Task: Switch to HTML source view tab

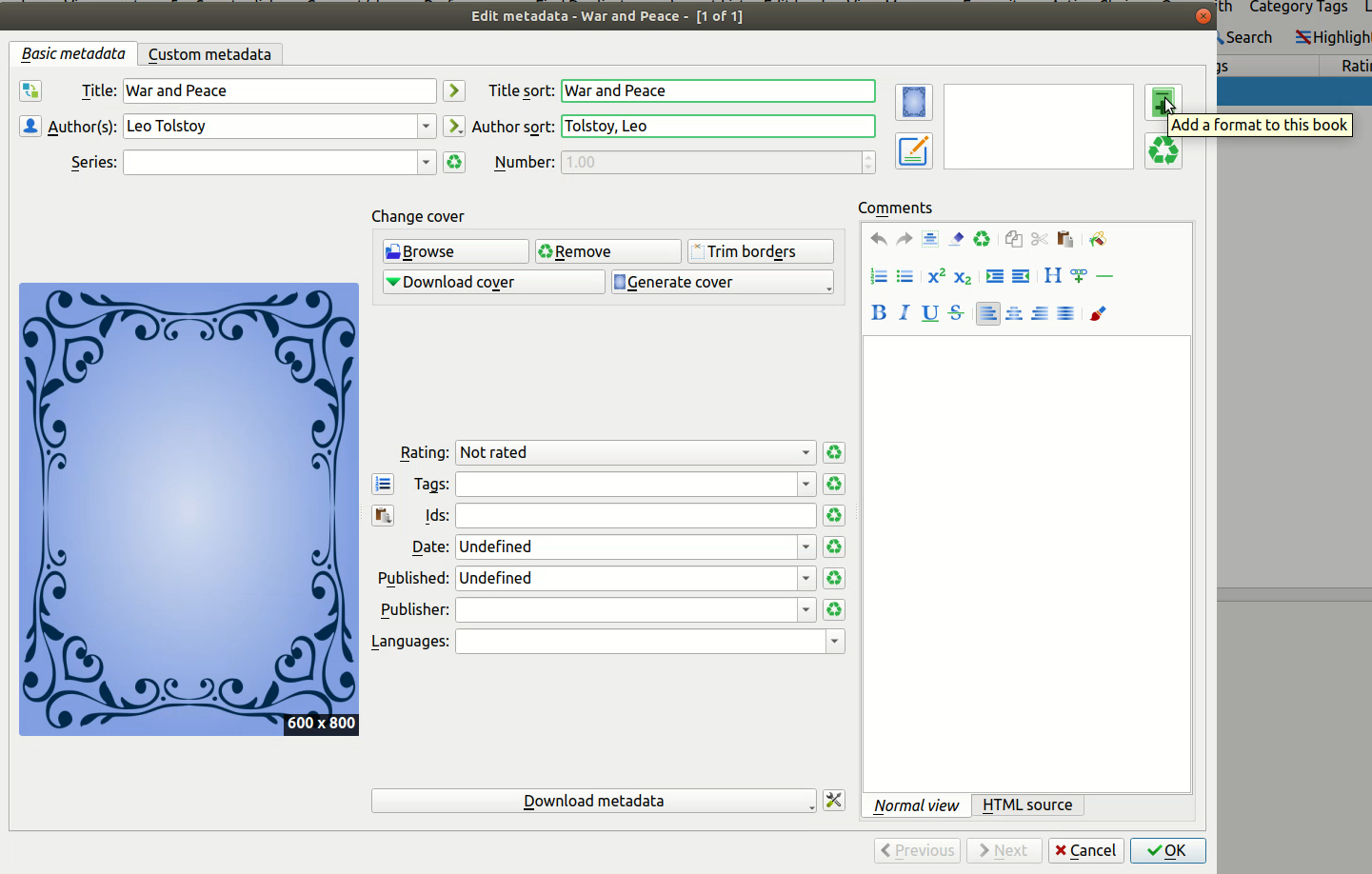Action: (1026, 805)
